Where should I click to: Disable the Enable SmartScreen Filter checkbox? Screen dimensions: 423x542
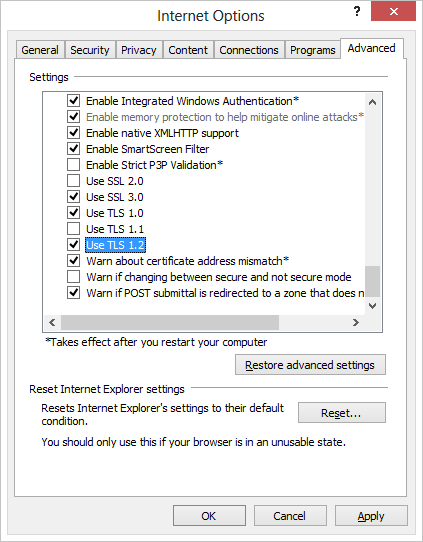coord(73,149)
